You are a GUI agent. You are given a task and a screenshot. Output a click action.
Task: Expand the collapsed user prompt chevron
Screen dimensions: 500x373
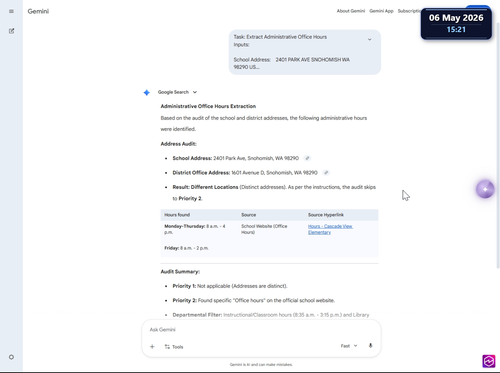pyautogui.click(x=369, y=39)
